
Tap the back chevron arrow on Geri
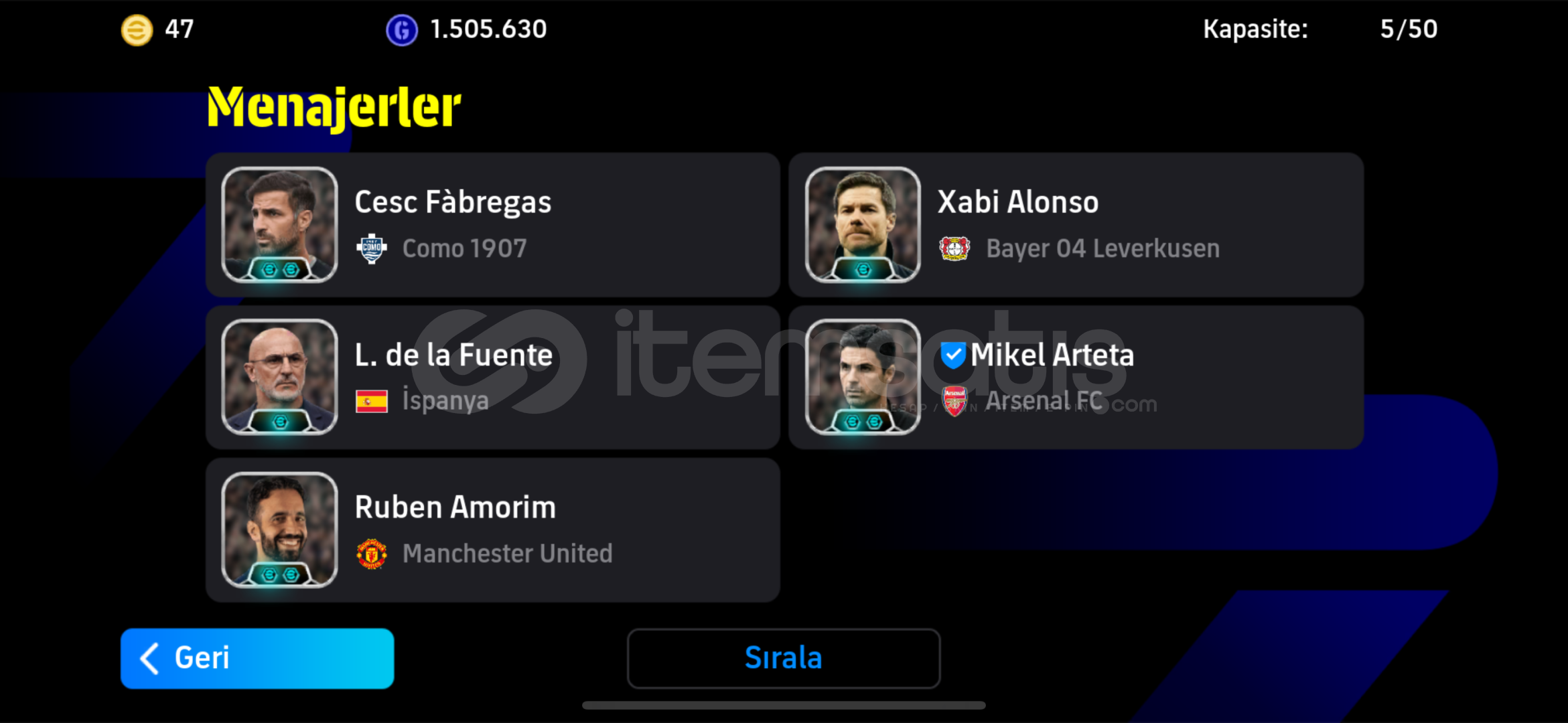(149, 659)
